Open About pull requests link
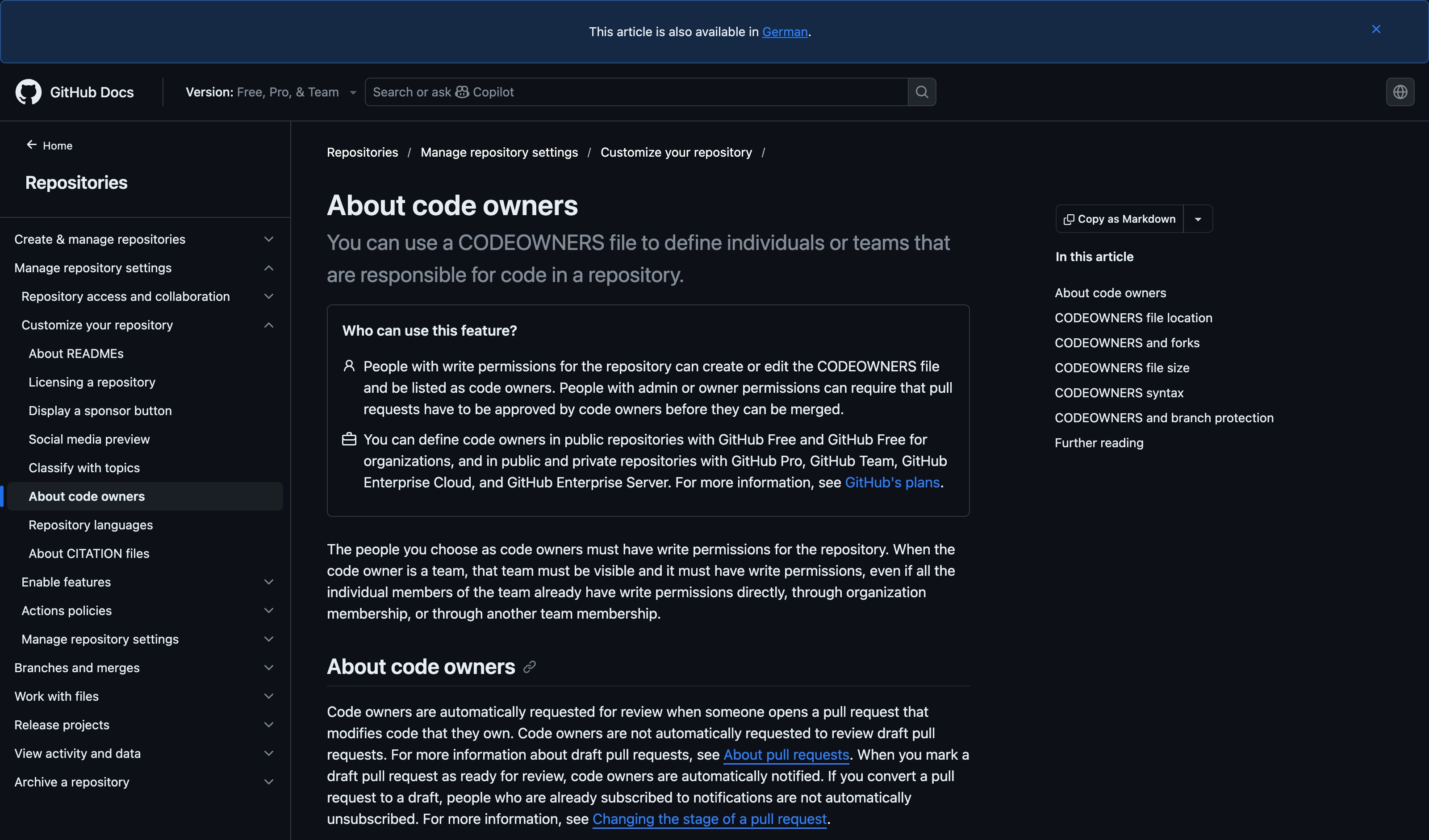Image resolution: width=1429 pixels, height=840 pixels. pos(786,755)
